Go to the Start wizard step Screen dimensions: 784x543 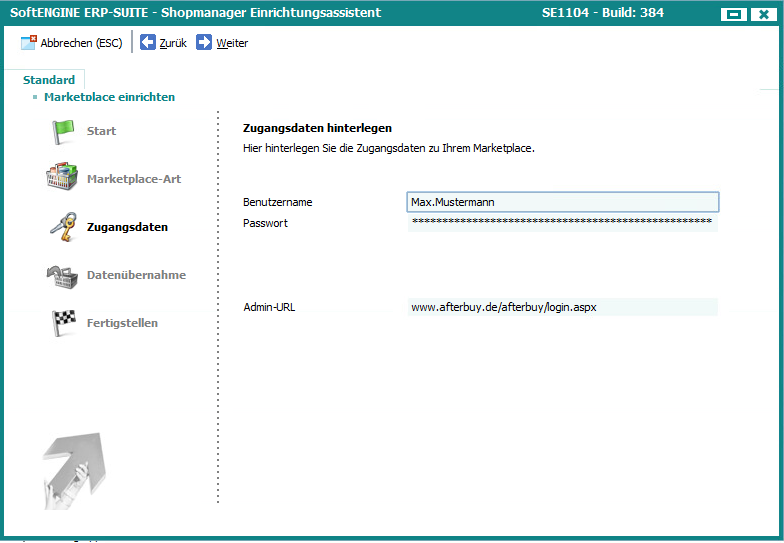pyautogui.click(x=102, y=131)
